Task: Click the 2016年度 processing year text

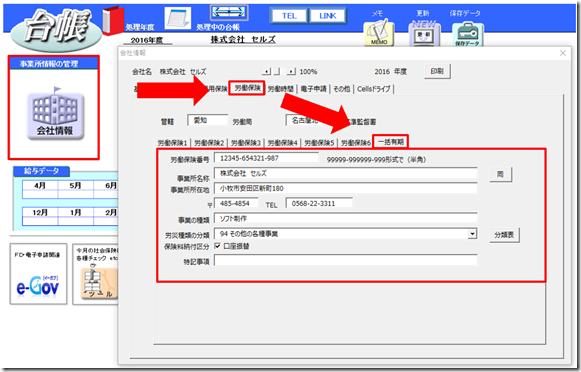Action: pyautogui.click(x=147, y=40)
